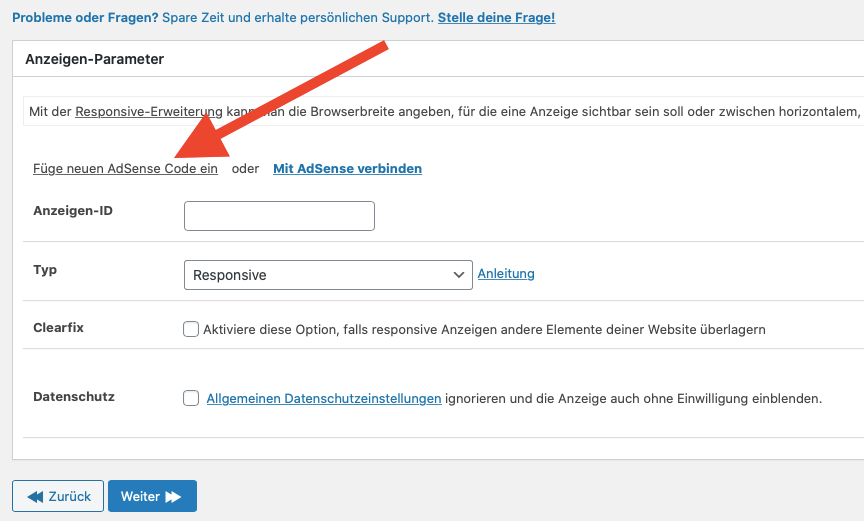Viewport: 864px width, 521px height.
Task: Click the Typ label text
Action: (45, 270)
